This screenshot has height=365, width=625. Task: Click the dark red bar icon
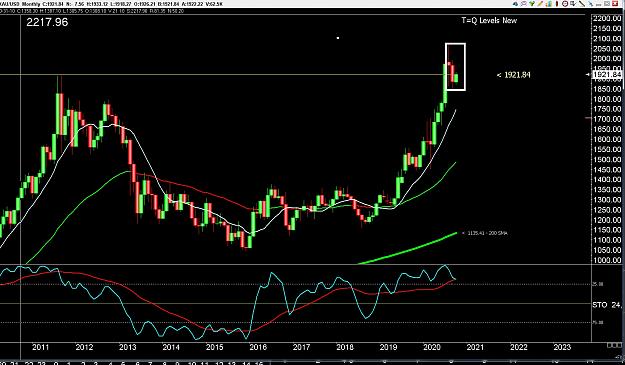557,4
